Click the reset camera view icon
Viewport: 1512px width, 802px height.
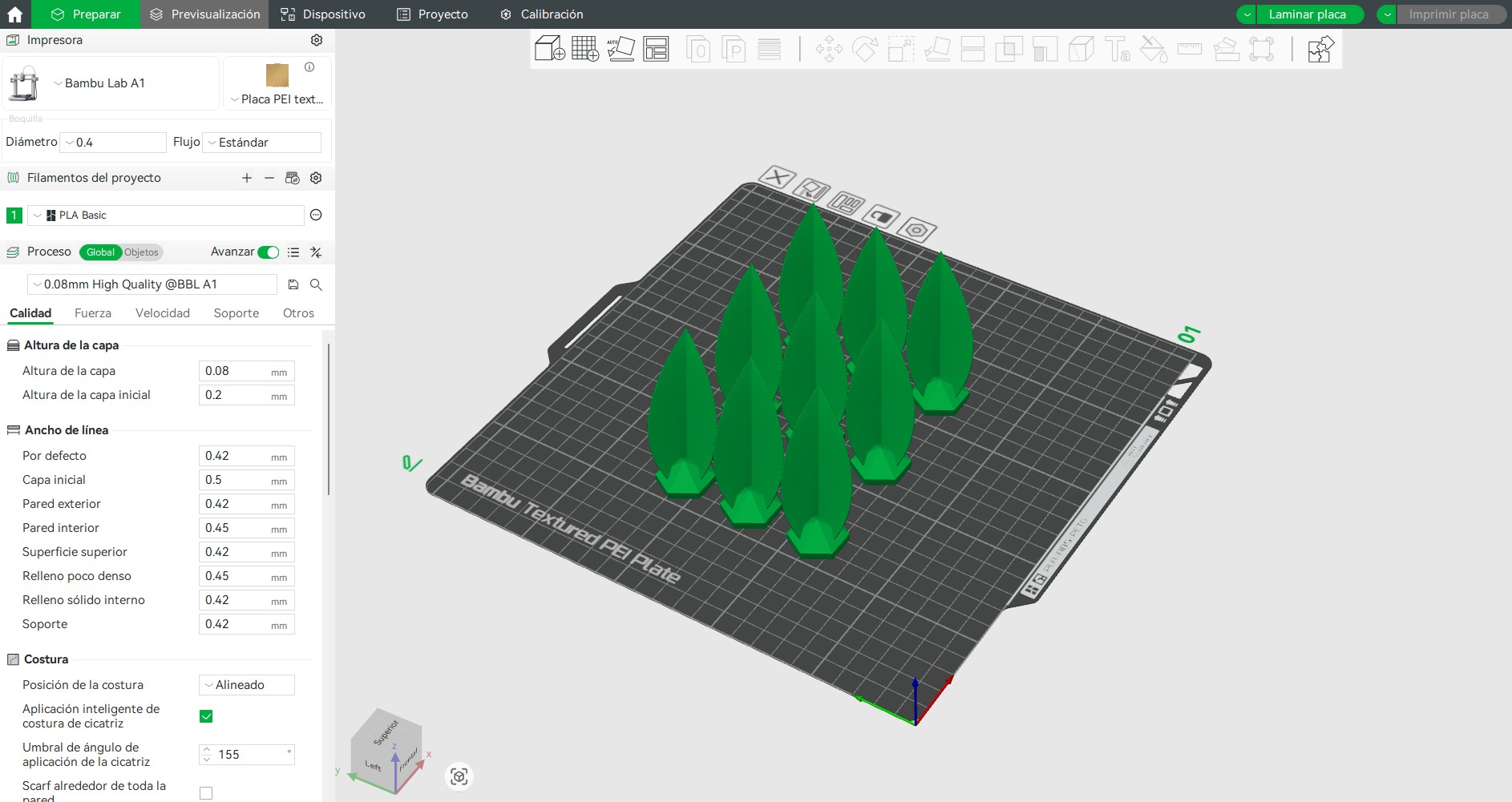tap(459, 776)
